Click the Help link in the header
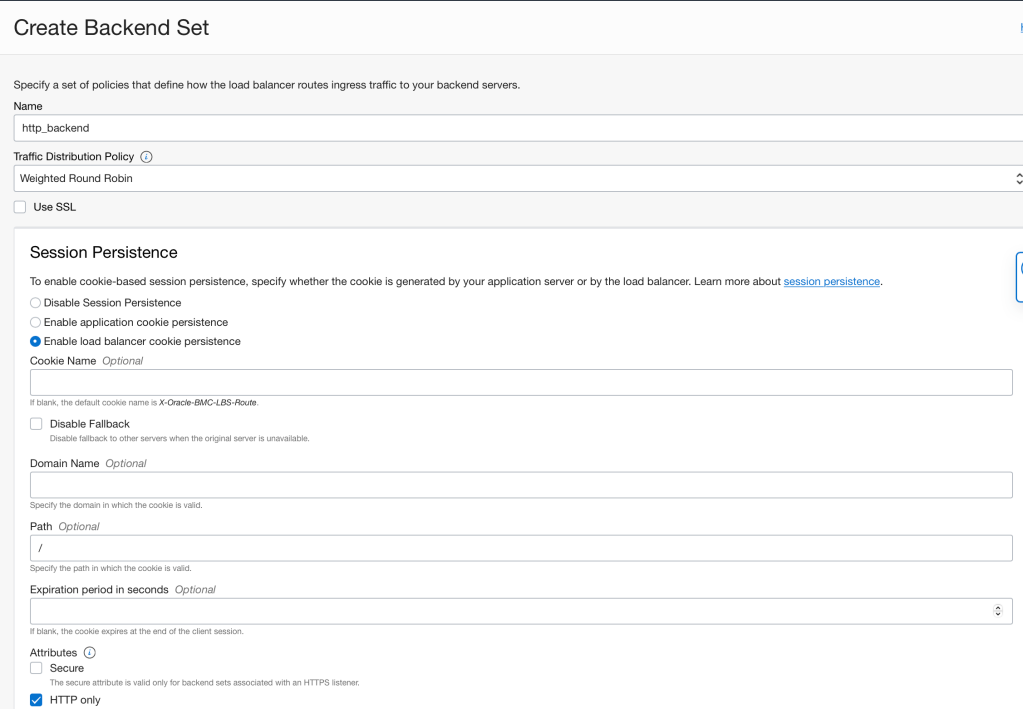This screenshot has width=1023, height=709. (x=1020, y=28)
